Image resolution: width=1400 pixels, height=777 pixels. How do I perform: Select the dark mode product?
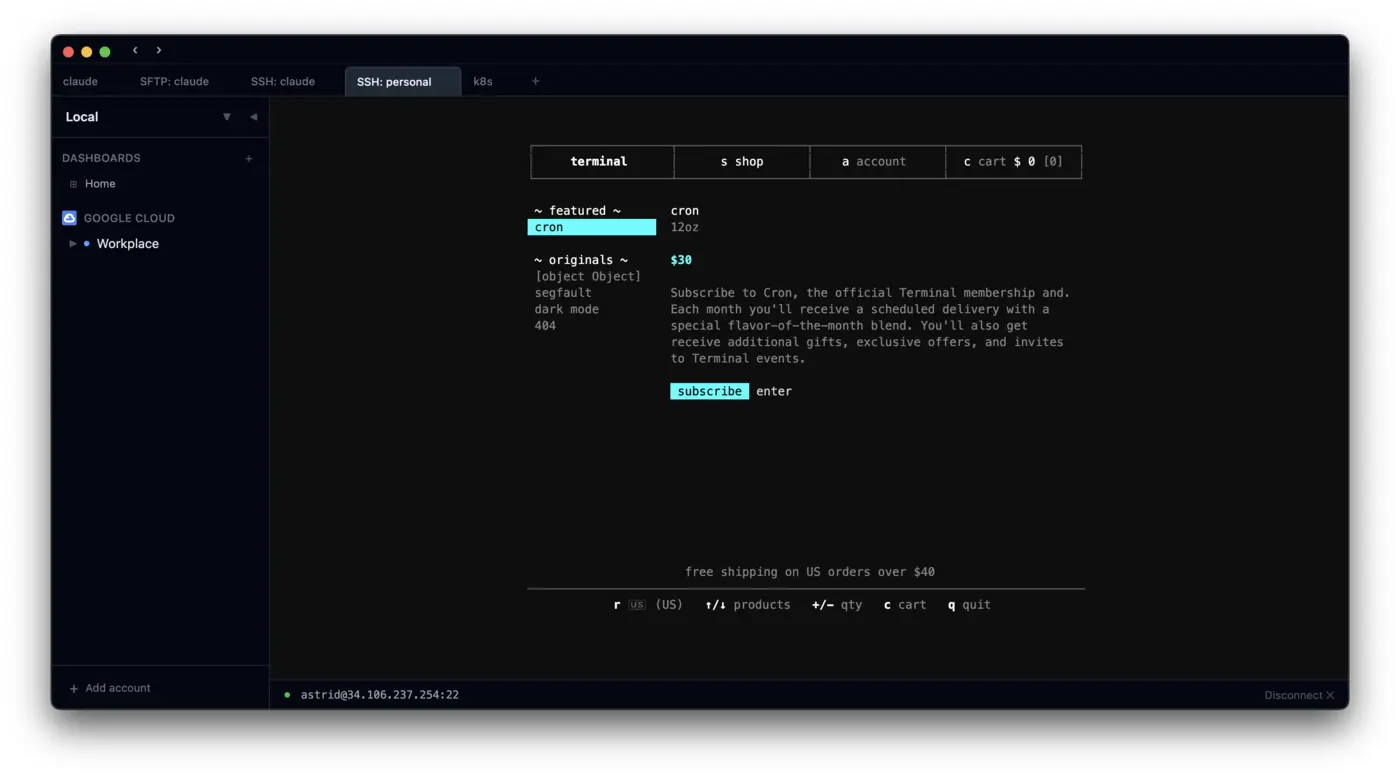point(567,309)
